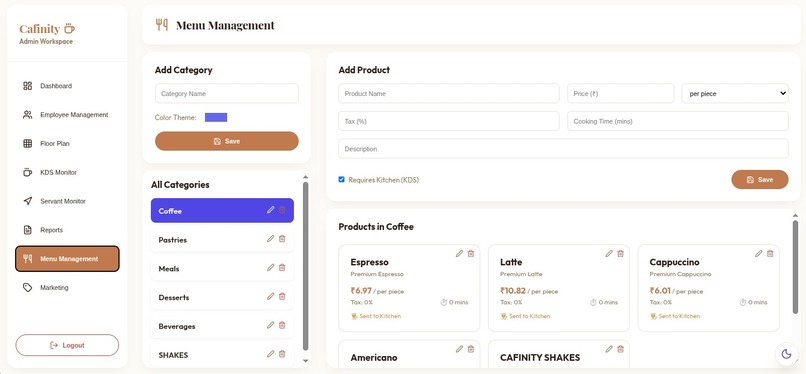This screenshot has width=806, height=374.
Task: Edit the Americano product pencil icon
Action: pyautogui.click(x=459, y=349)
